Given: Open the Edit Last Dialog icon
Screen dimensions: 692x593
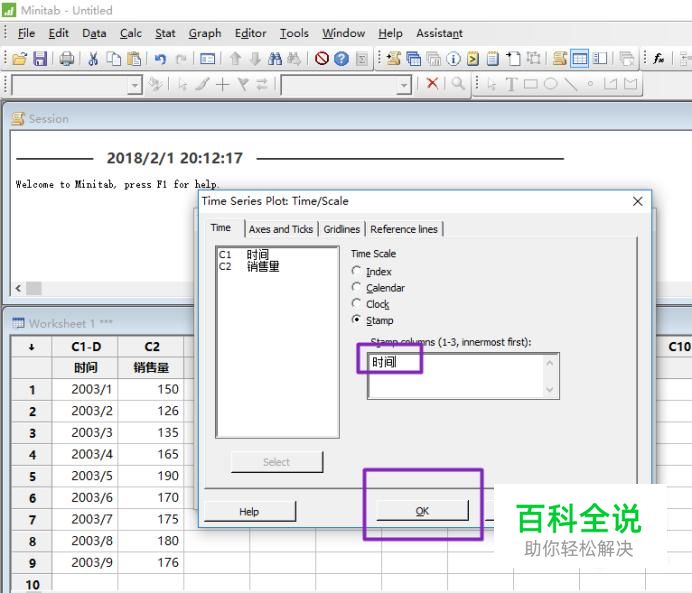Looking at the screenshot, I should [x=207, y=59].
